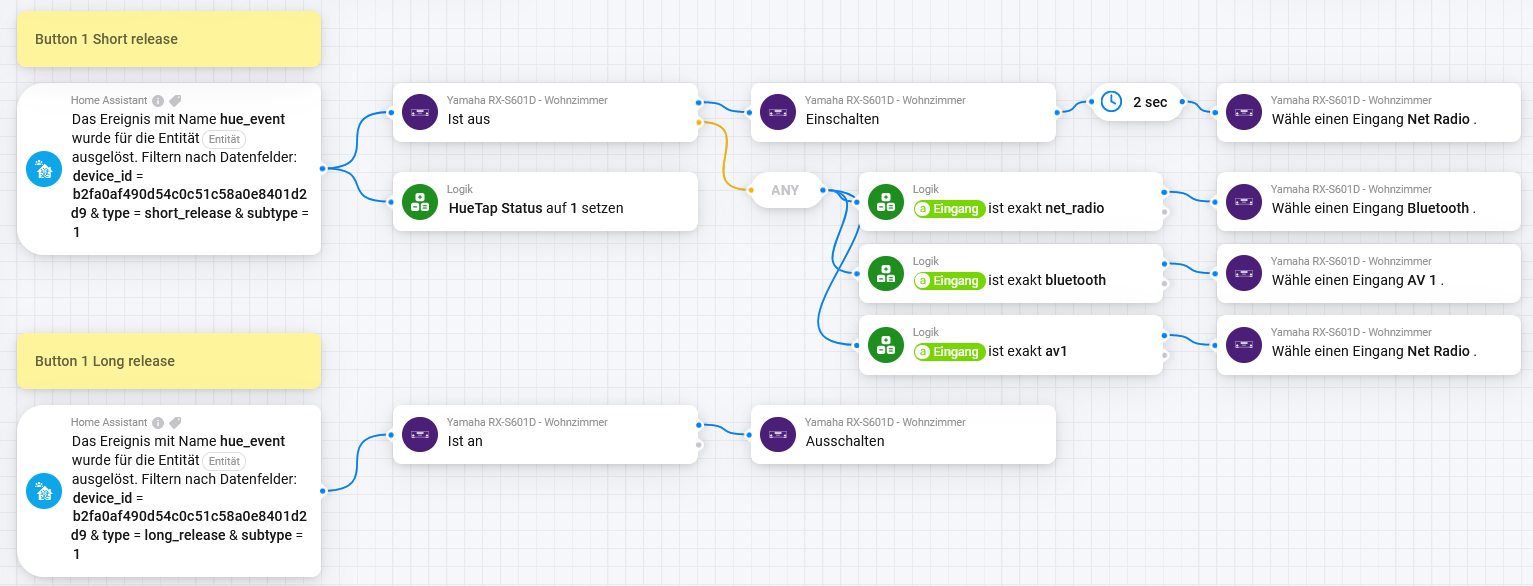Click the Logik icon on the bluetooth condition
1533x586 pixels.
(886, 273)
